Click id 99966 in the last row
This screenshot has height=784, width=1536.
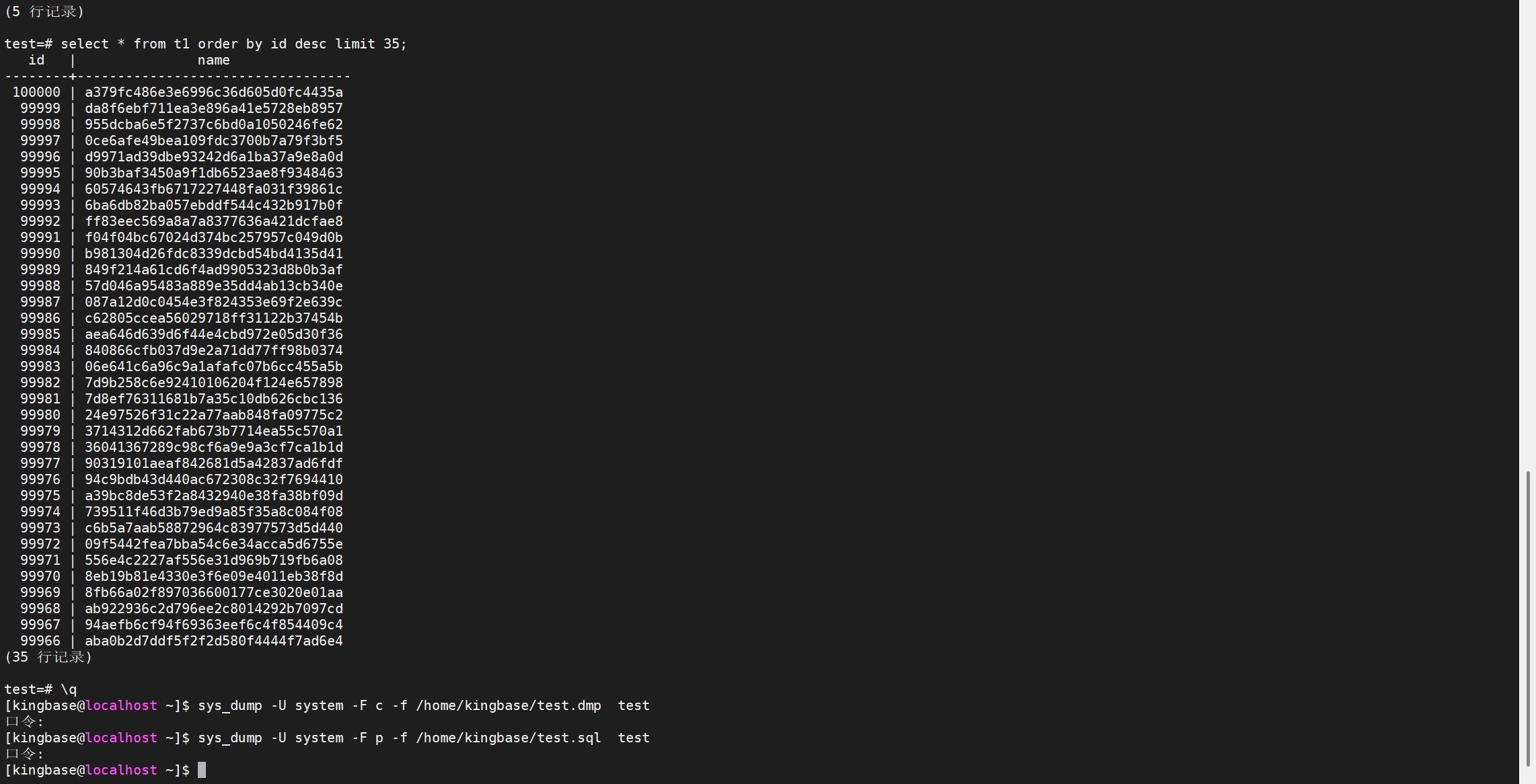pos(40,641)
